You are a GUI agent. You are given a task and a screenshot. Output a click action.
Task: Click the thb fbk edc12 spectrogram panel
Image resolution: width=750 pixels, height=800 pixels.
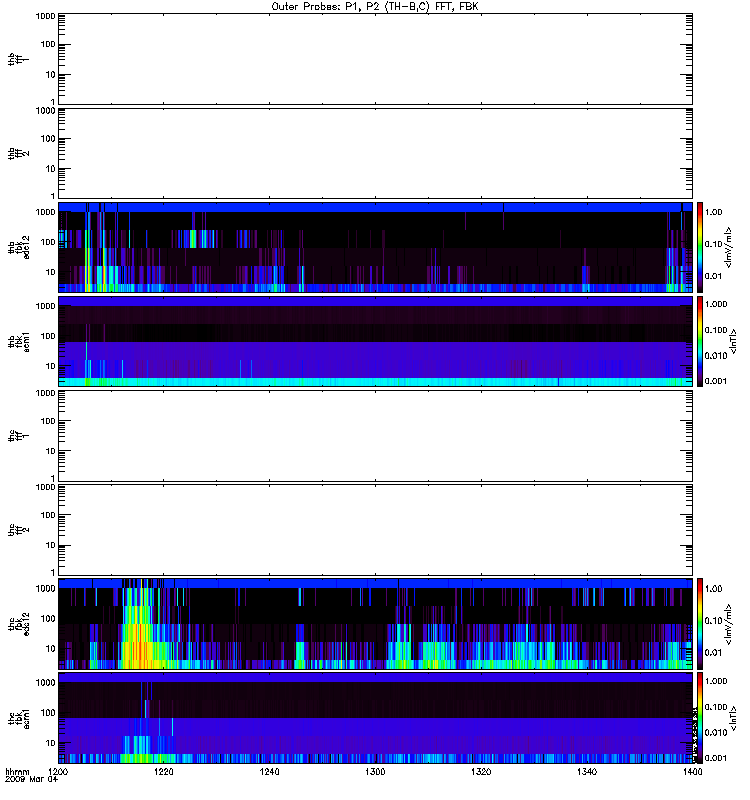pos(375,247)
